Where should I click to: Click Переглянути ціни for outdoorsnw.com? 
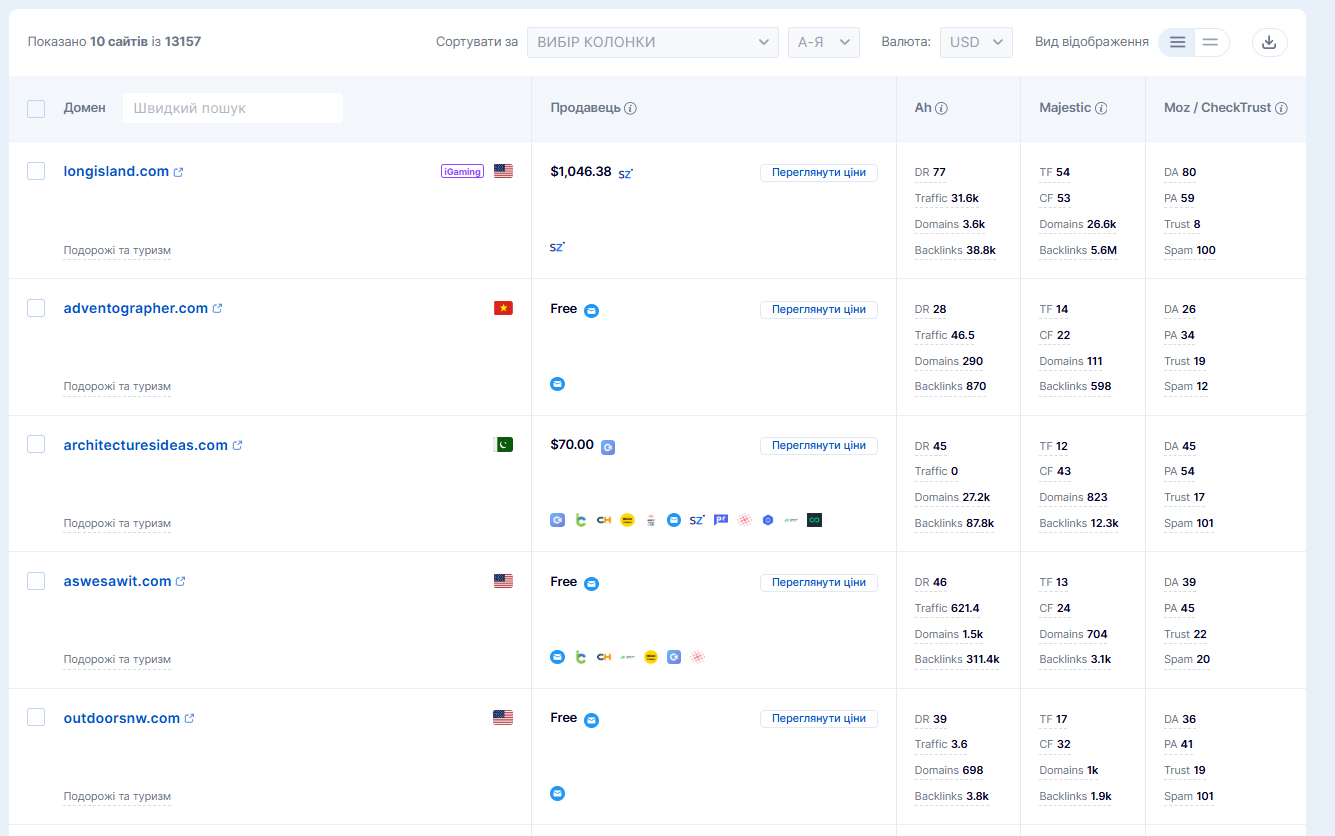point(819,718)
